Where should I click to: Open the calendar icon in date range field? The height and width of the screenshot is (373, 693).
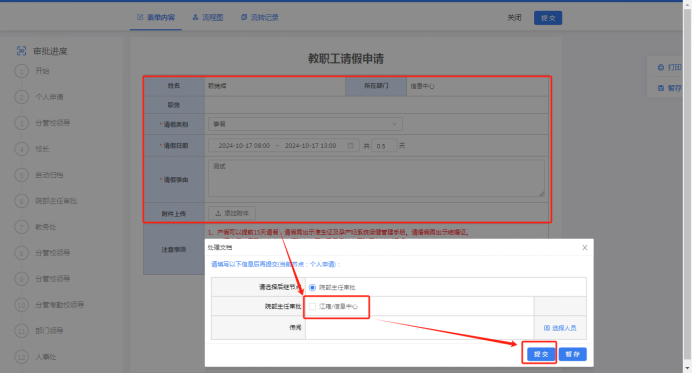350,145
